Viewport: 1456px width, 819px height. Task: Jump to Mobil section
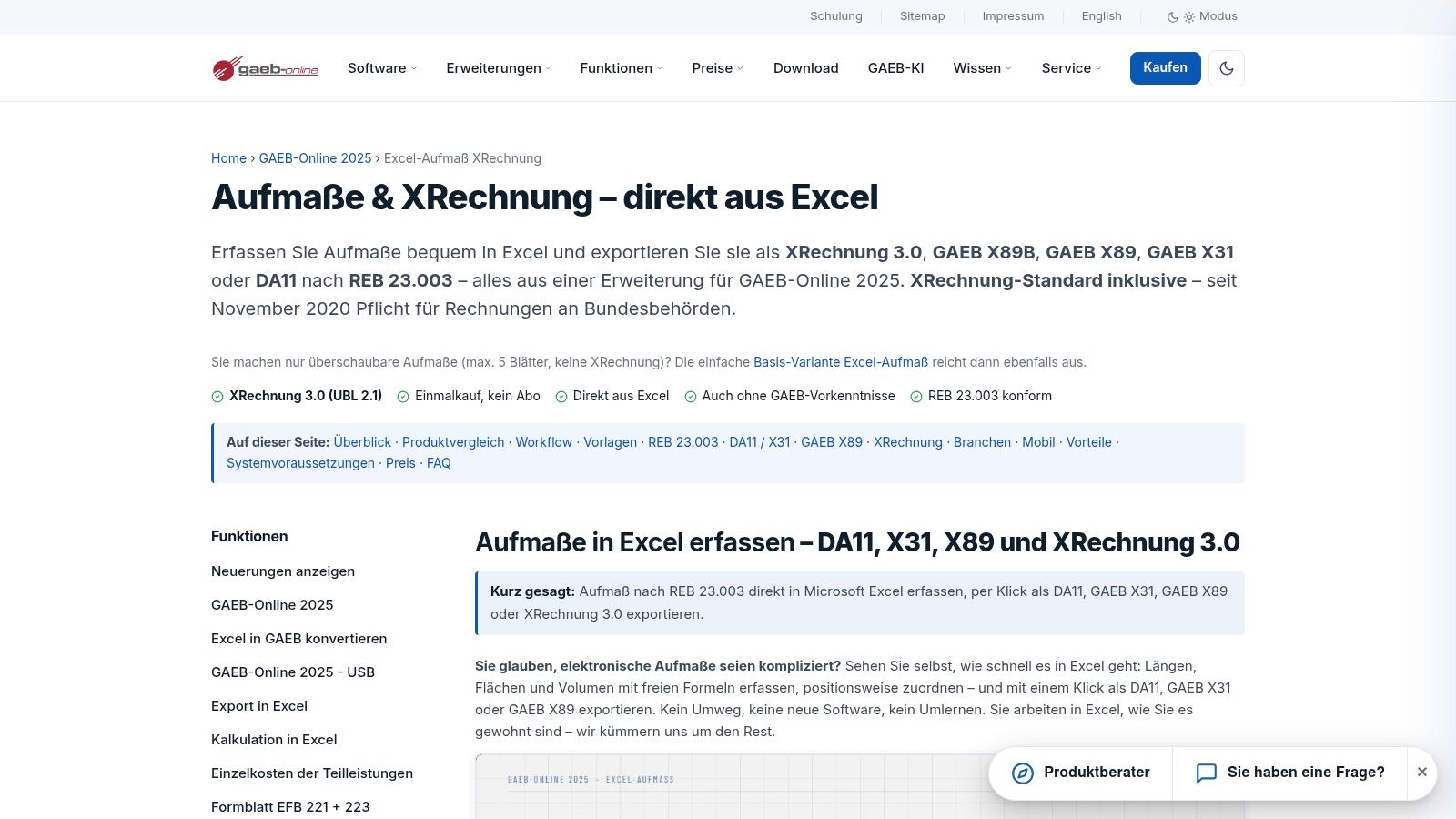click(x=1038, y=442)
